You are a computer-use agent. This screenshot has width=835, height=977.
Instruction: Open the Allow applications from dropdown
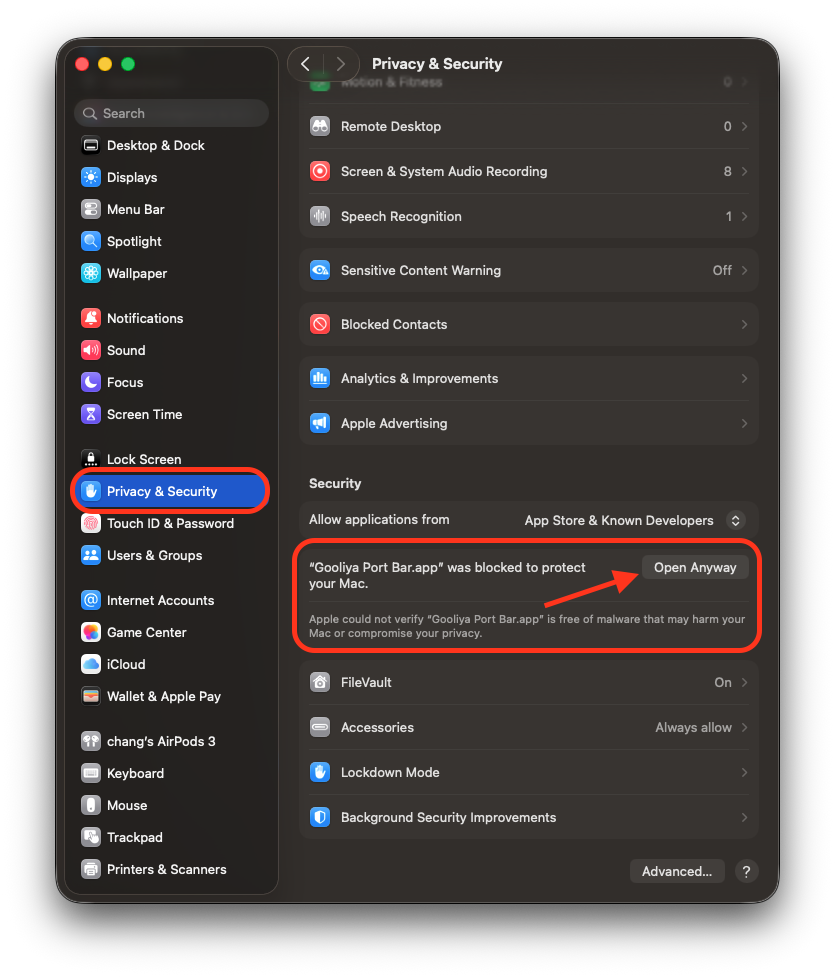tap(735, 520)
